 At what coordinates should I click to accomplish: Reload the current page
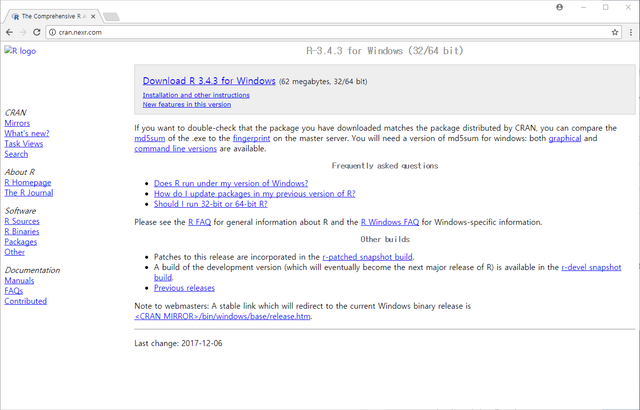coord(46,32)
